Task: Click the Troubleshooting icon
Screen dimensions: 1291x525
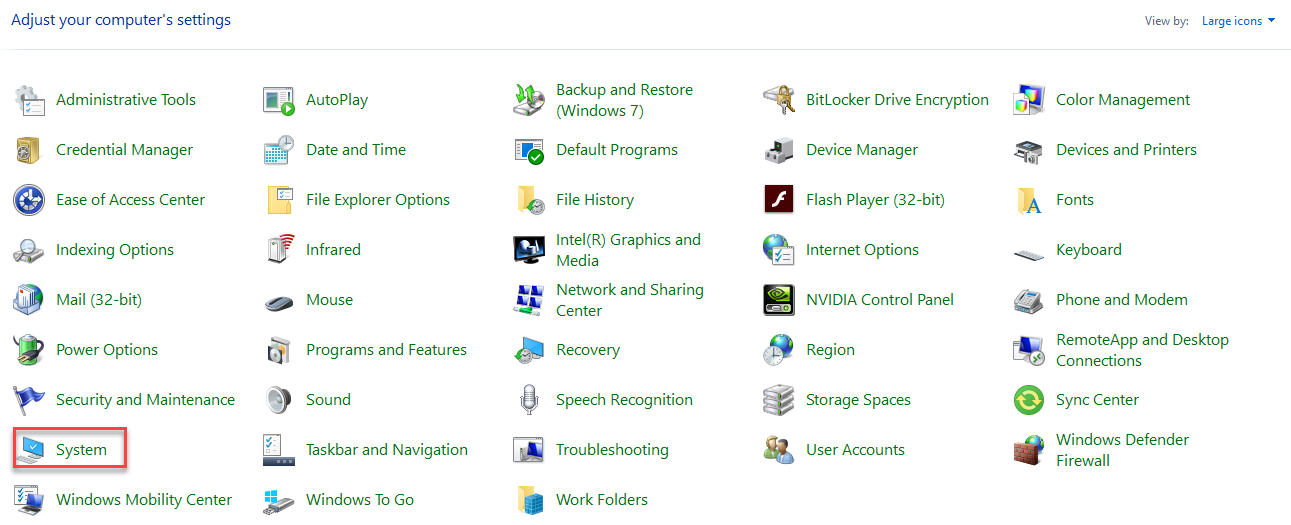Action: click(528, 450)
